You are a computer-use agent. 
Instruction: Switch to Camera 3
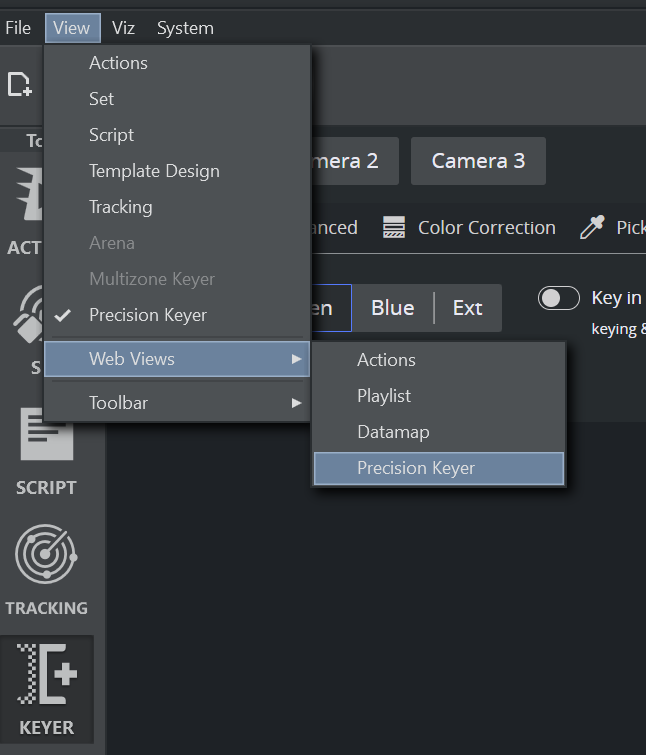478,161
